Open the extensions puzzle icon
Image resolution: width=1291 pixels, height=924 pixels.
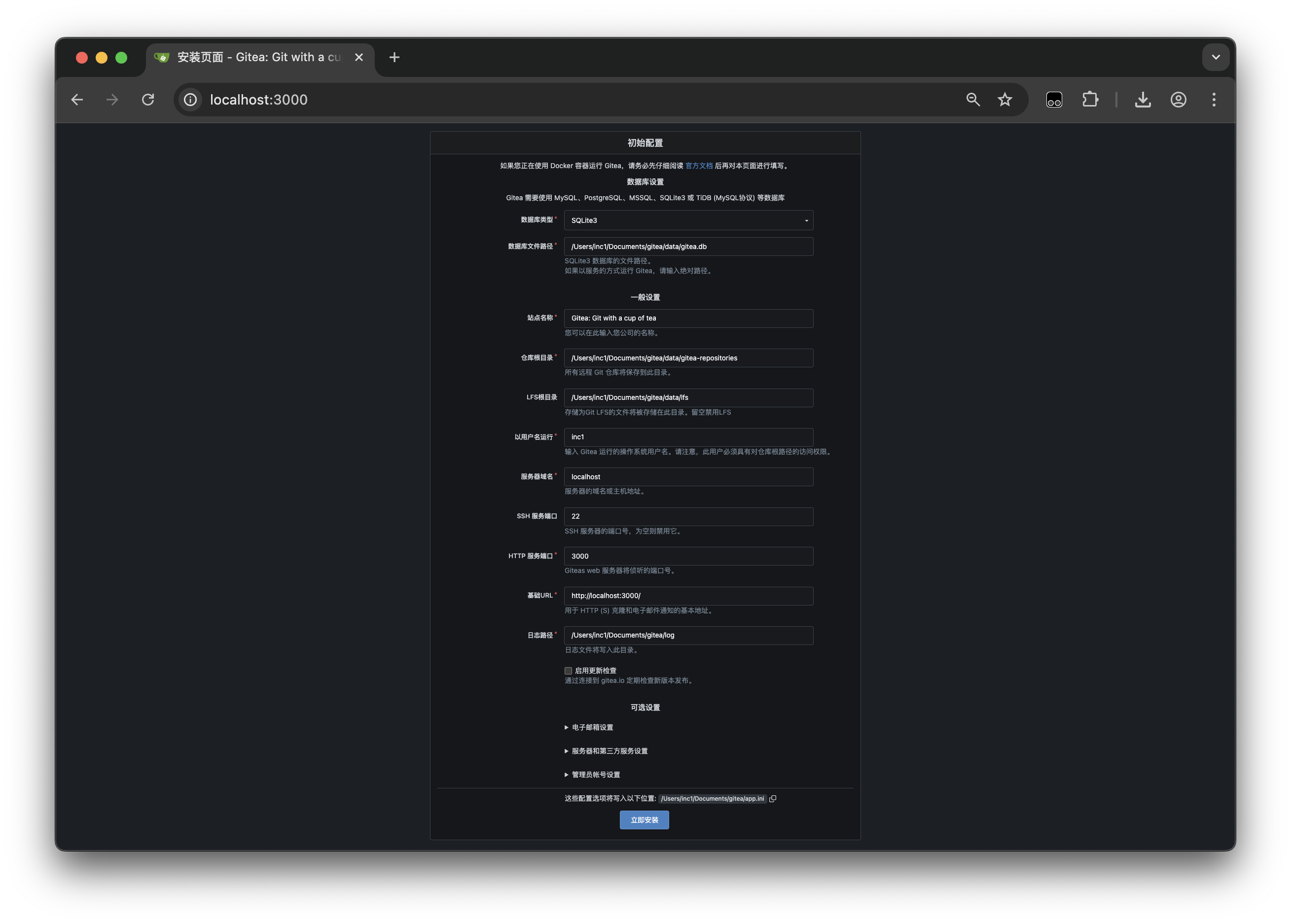pos(1090,100)
